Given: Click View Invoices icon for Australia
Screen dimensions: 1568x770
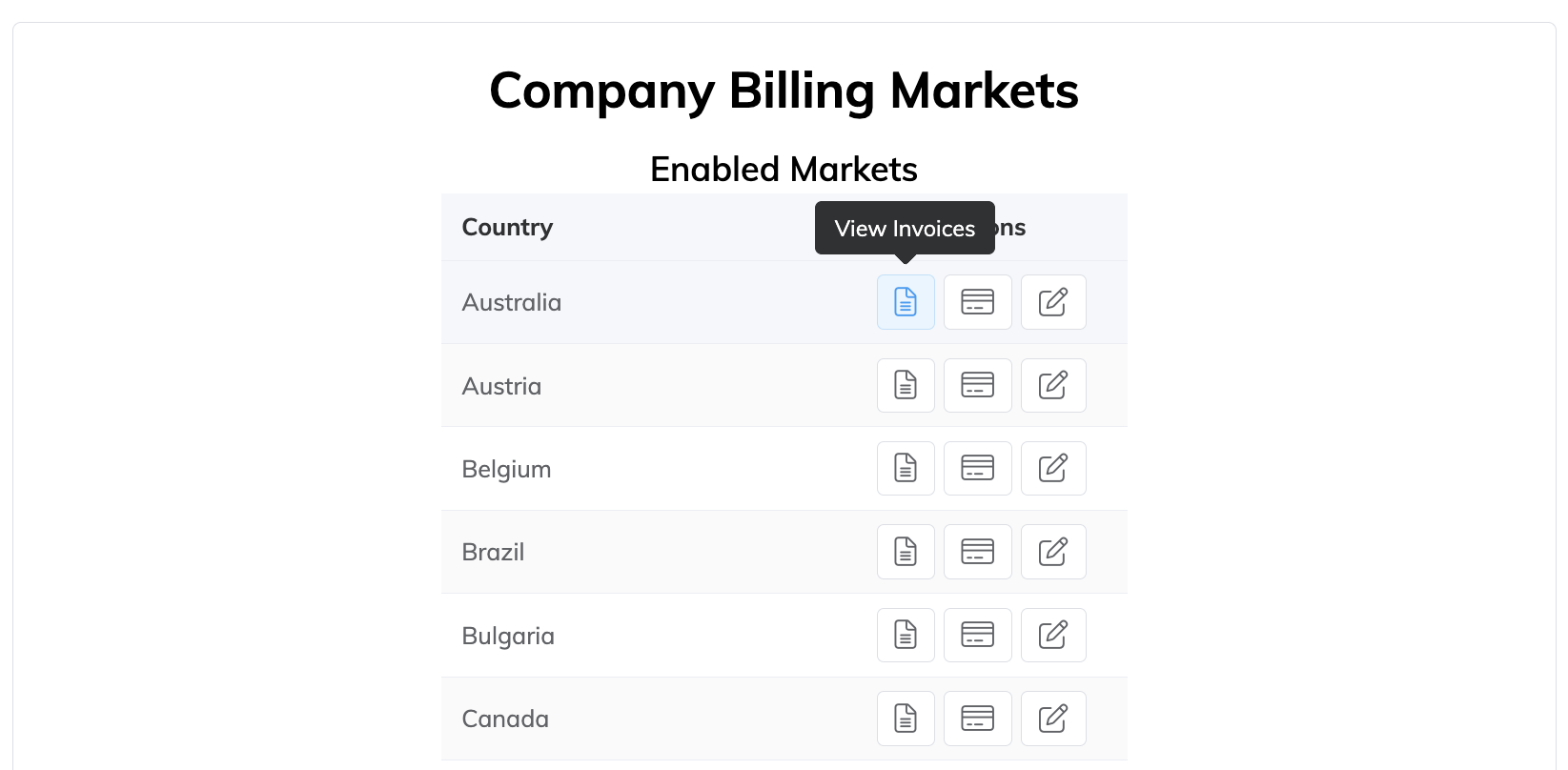Looking at the screenshot, I should pos(906,302).
